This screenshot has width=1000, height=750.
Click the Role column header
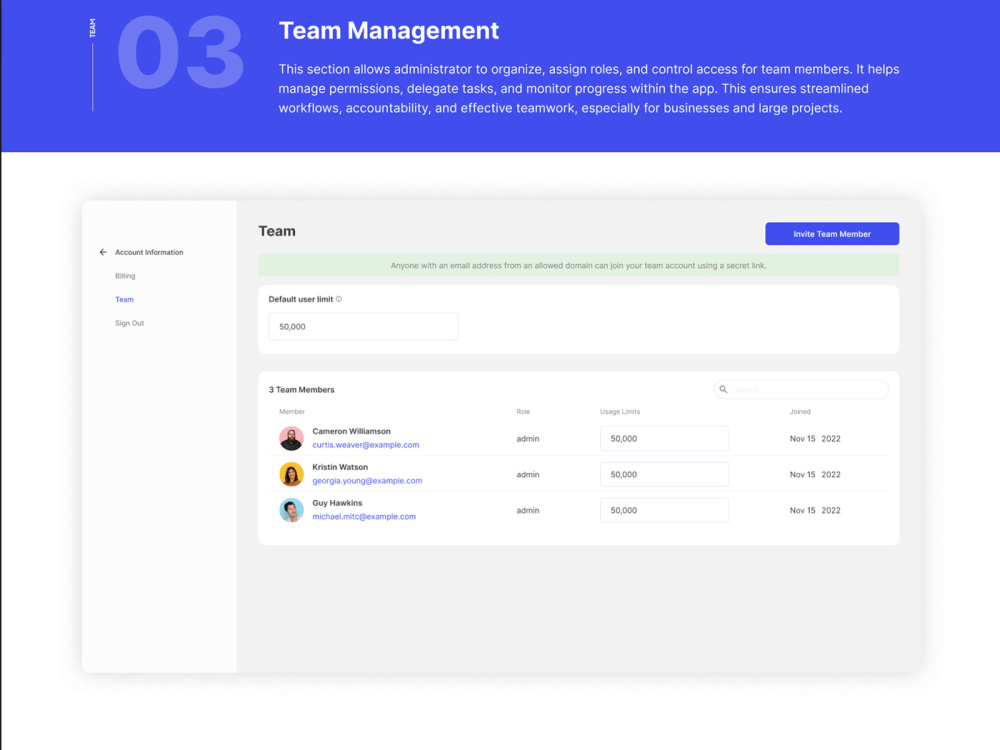pyautogui.click(x=523, y=411)
